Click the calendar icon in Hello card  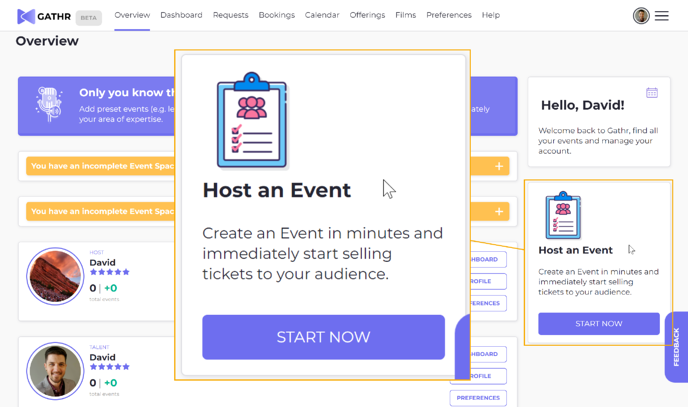652,93
